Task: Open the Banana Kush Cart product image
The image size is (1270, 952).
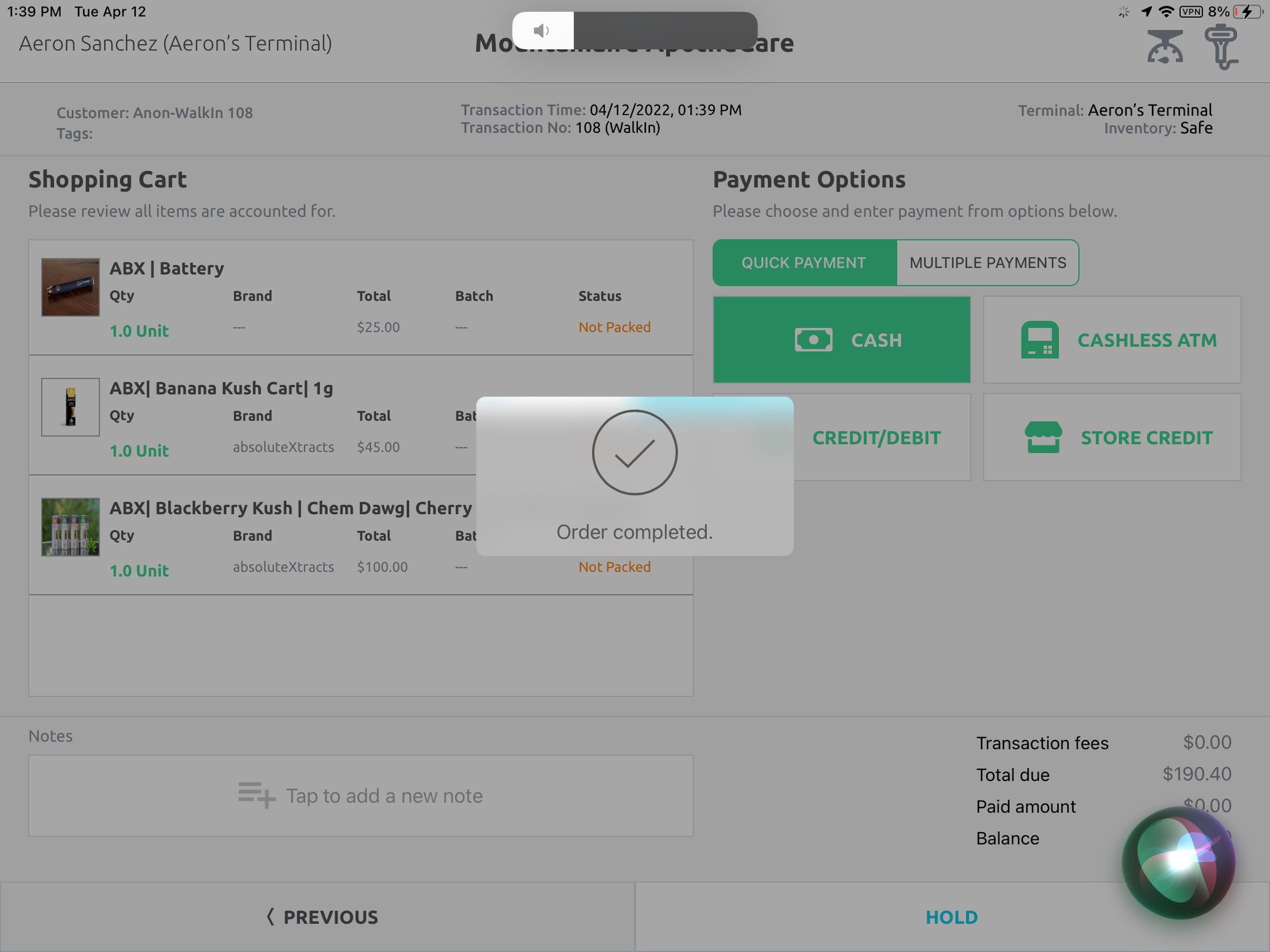Action: coord(70,407)
